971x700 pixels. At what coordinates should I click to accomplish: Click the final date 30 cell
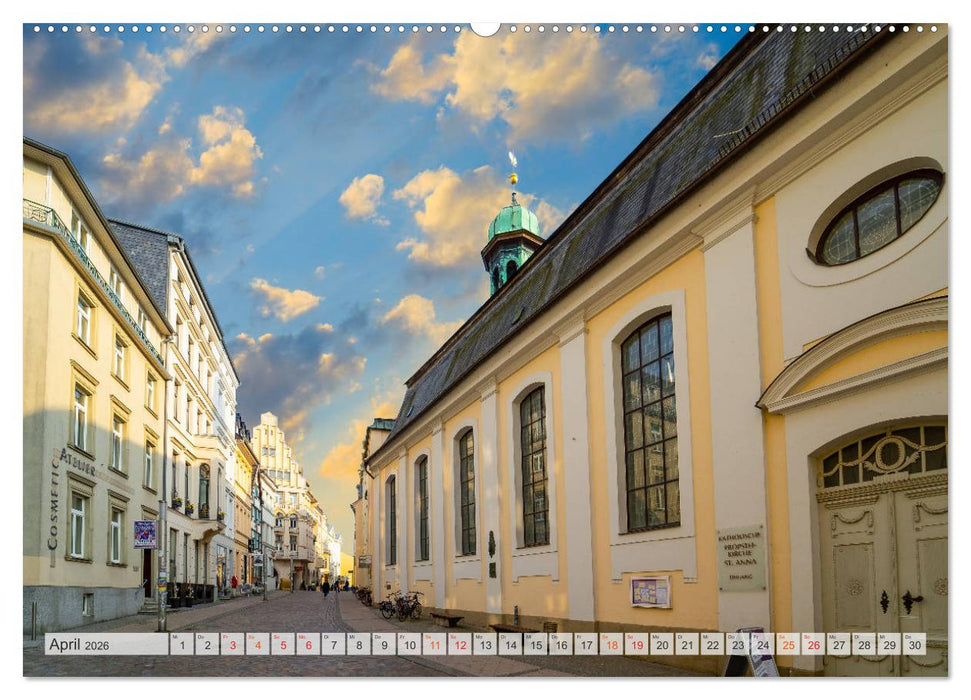(x=914, y=645)
